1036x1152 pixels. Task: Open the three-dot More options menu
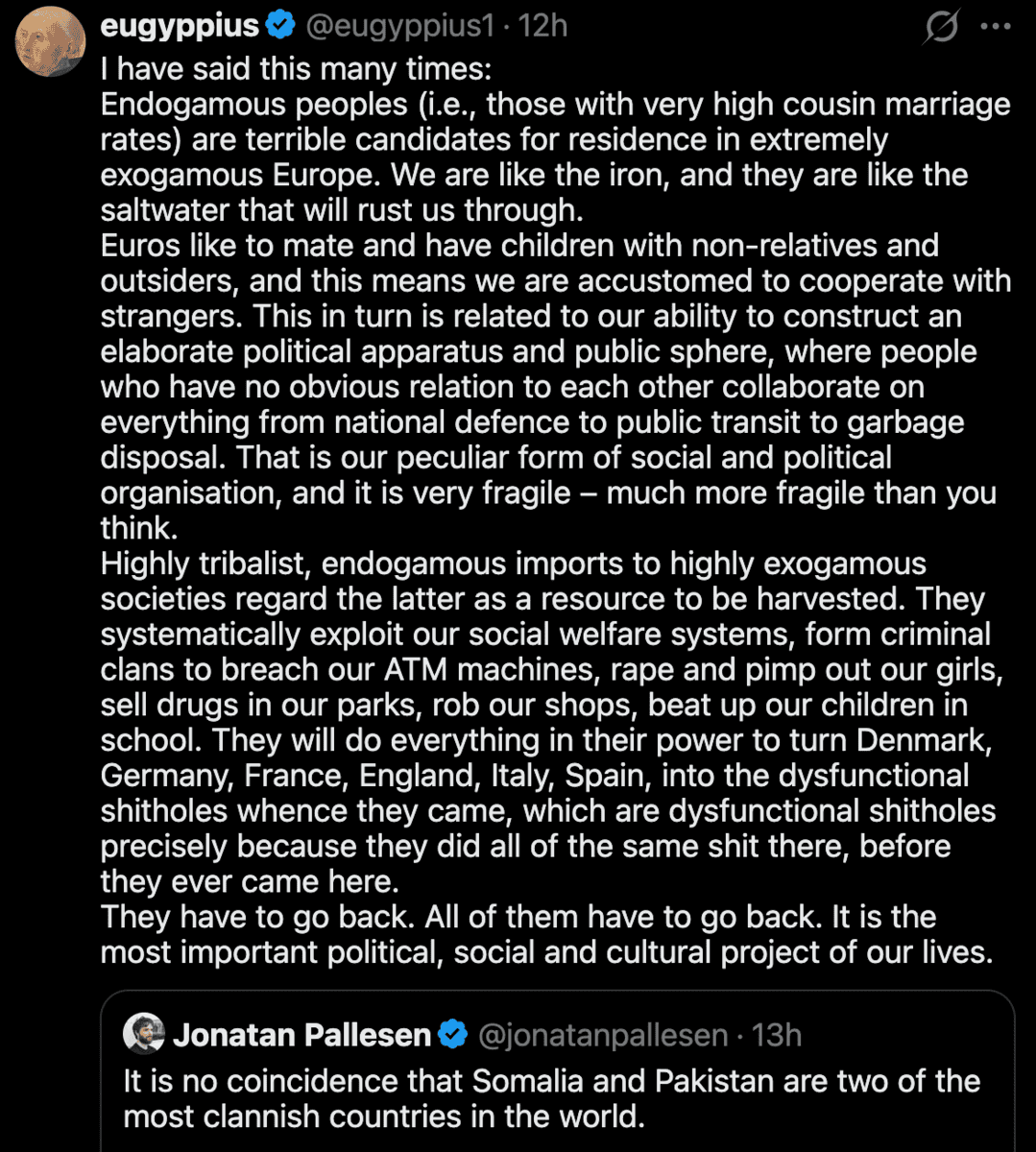[x=996, y=27]
